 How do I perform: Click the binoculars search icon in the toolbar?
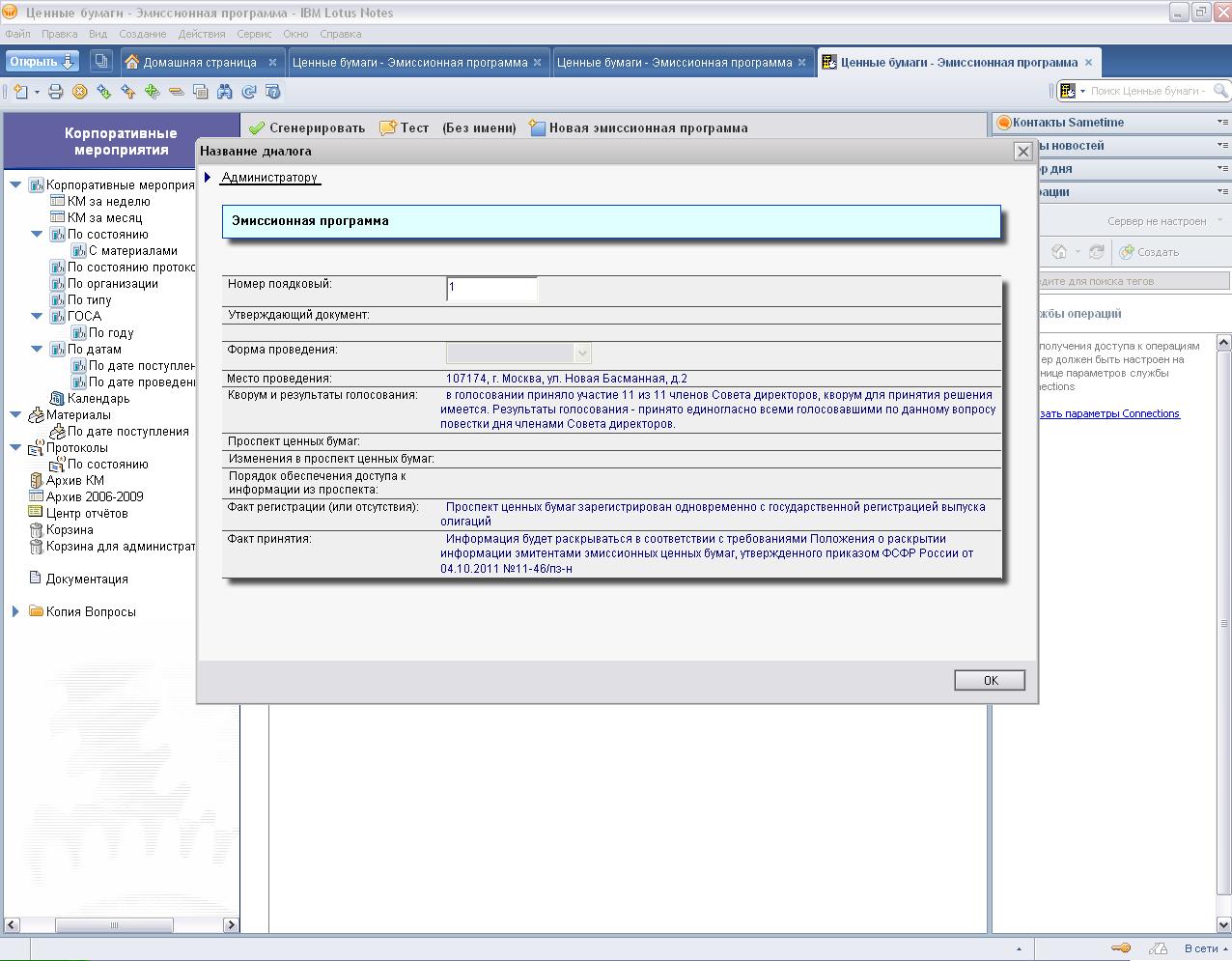(x=225, y=92)
